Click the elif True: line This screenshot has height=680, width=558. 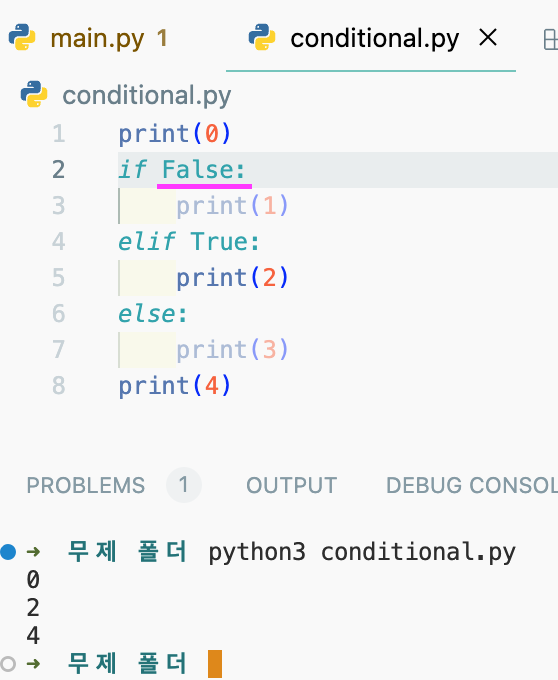pyautogui.click(x=189, y=242)
